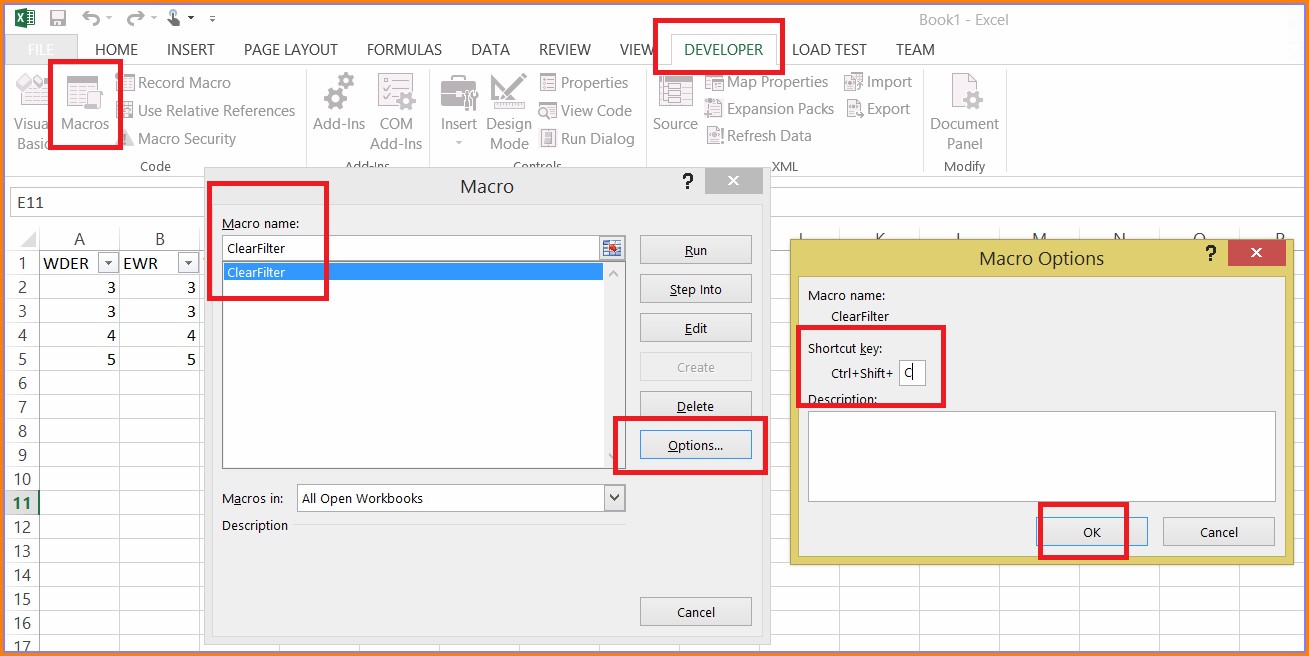
Task: Click the Undo arrow
Action: point(91,18)
